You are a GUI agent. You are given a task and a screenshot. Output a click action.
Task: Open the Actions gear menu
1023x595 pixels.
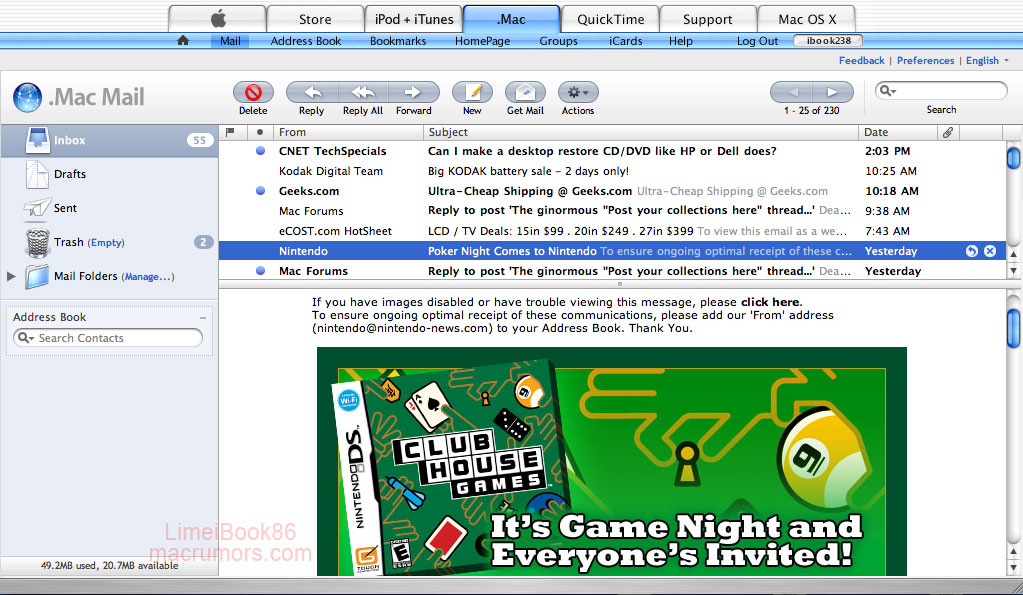(x=578, y=93)
